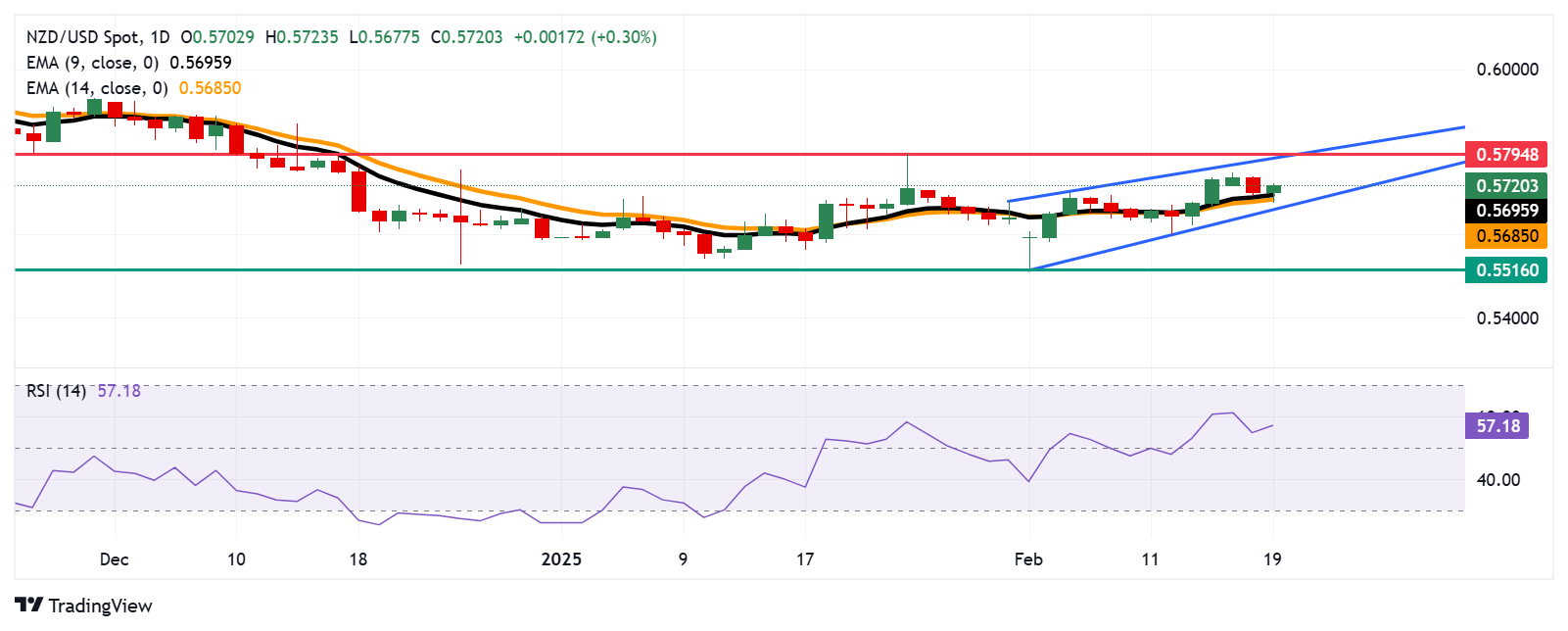Image resolution: width=1568 pixels, height=631 pixels.
Task: Click the 0.60000 price scale label
Action: click(x=1506, y=70)
